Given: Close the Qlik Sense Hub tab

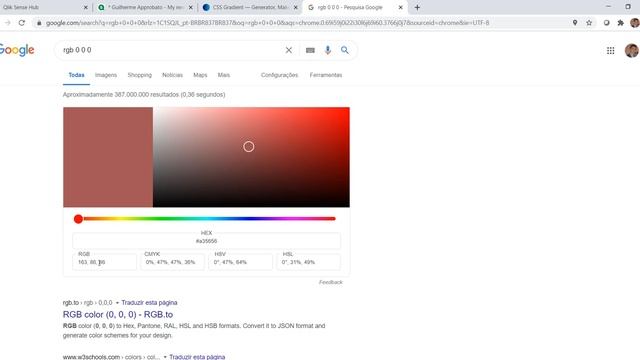Looking at the screenshot, I should 85,7.
